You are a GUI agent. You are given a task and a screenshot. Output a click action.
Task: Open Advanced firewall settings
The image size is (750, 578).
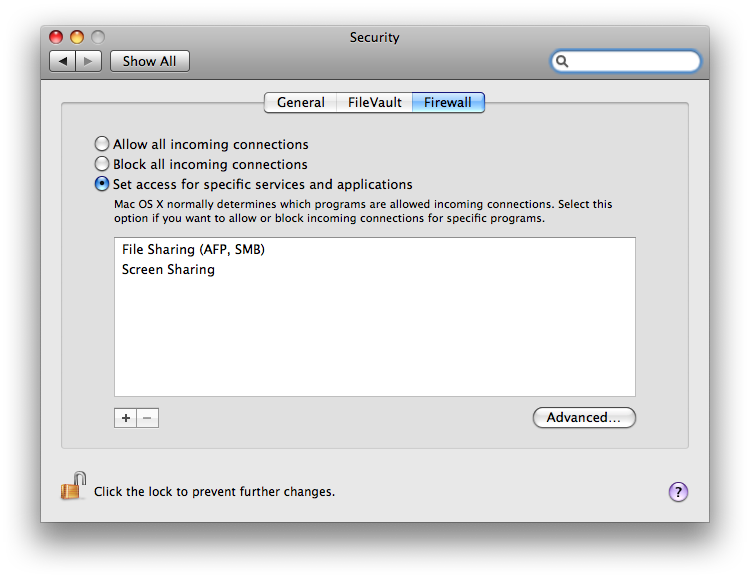coord(584,417)
